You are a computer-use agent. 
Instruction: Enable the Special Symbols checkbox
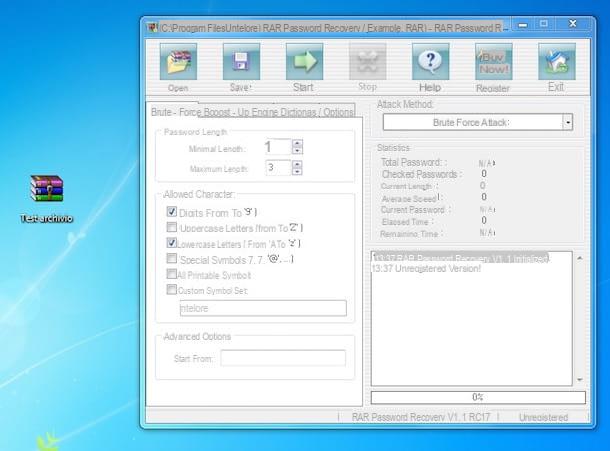pos(172,258)
